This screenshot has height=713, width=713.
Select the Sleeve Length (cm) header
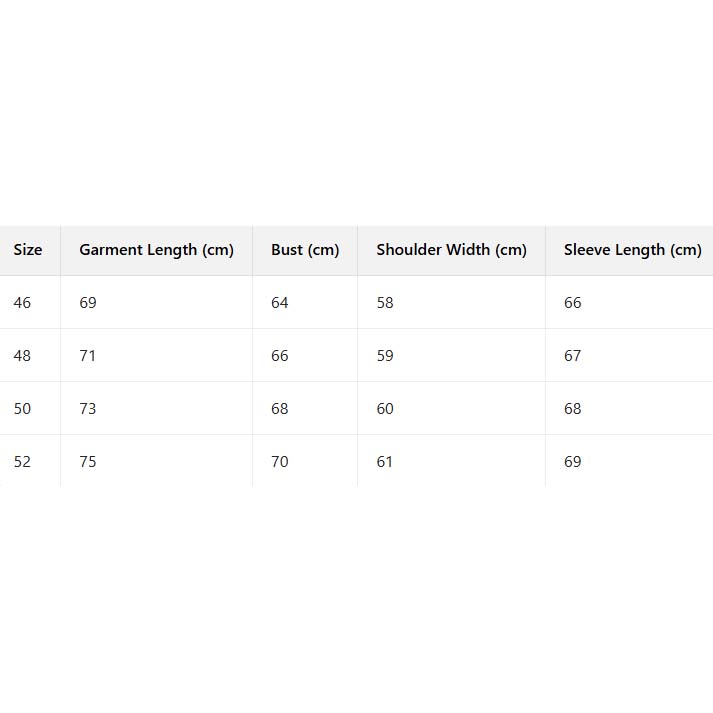tap(632, 250)
